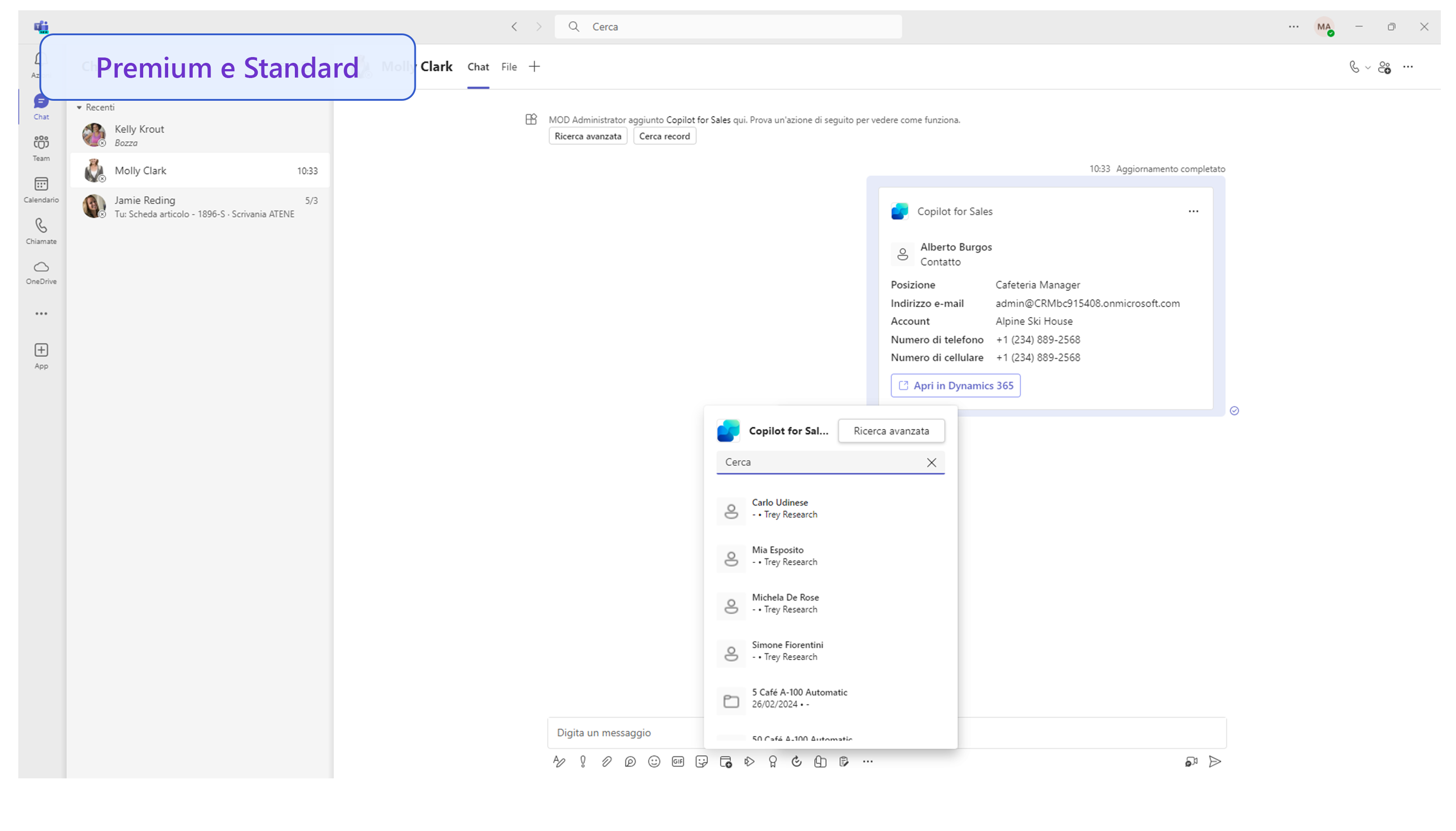
Task: Open the emoji picker
Action: point(654,761)
